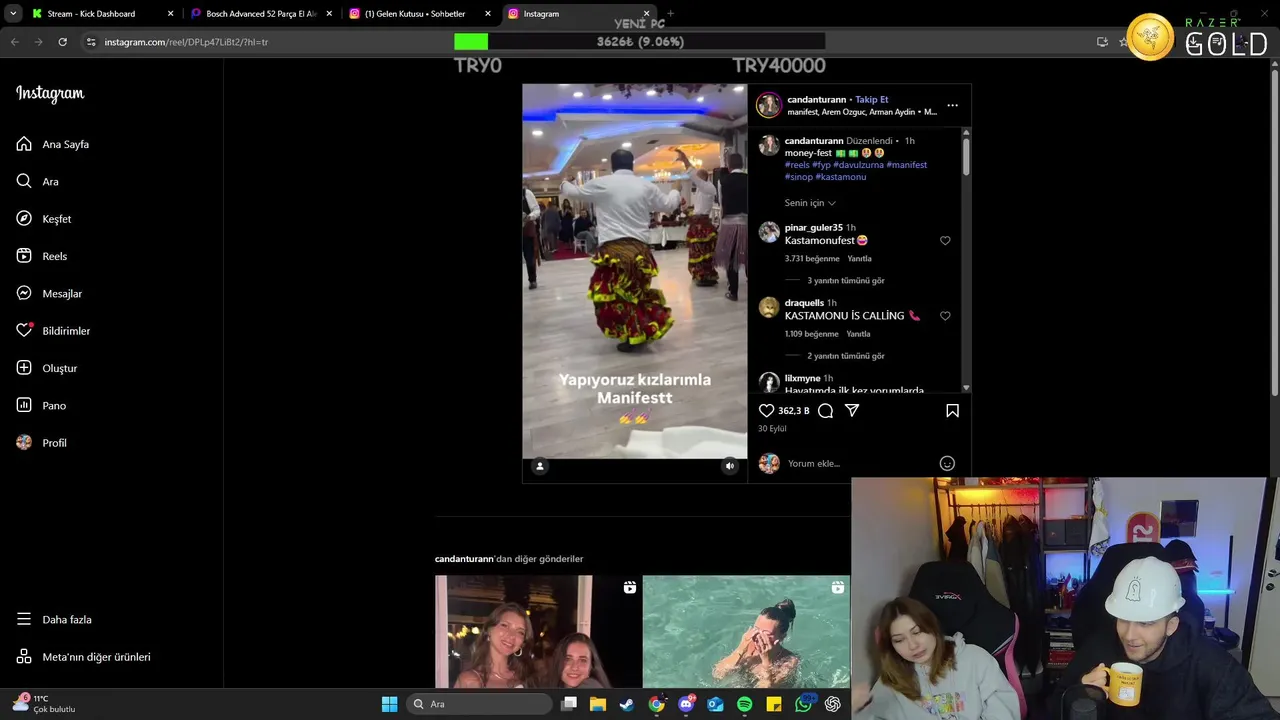1280x720 pixels.
Task: Open thumbnail of swimming woman reel
Action: point(746,631)
